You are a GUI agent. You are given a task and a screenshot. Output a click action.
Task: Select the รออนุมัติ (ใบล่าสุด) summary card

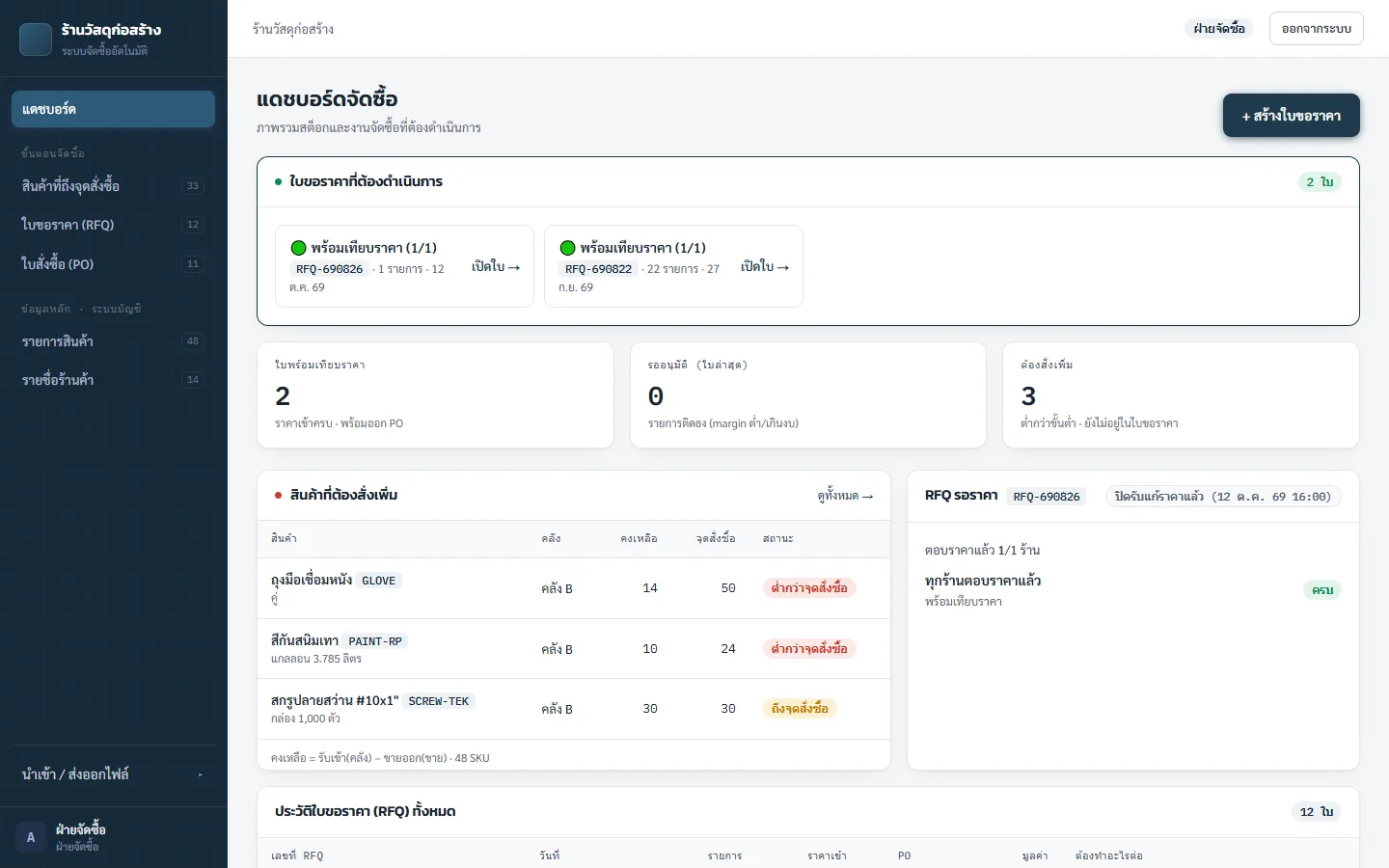(x=808, y=395)
